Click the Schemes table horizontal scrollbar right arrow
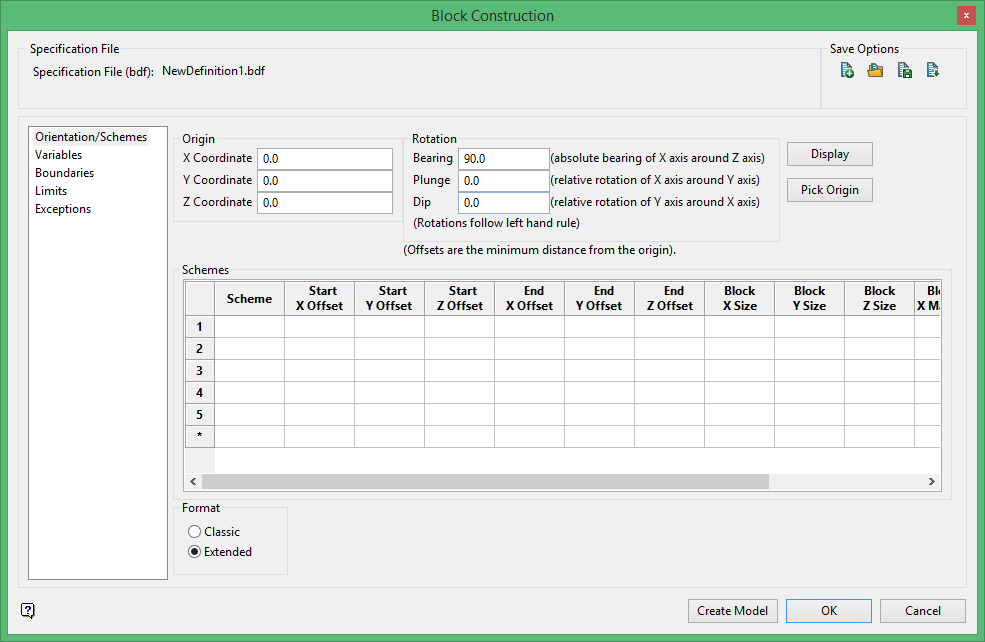 coord(931,481)
